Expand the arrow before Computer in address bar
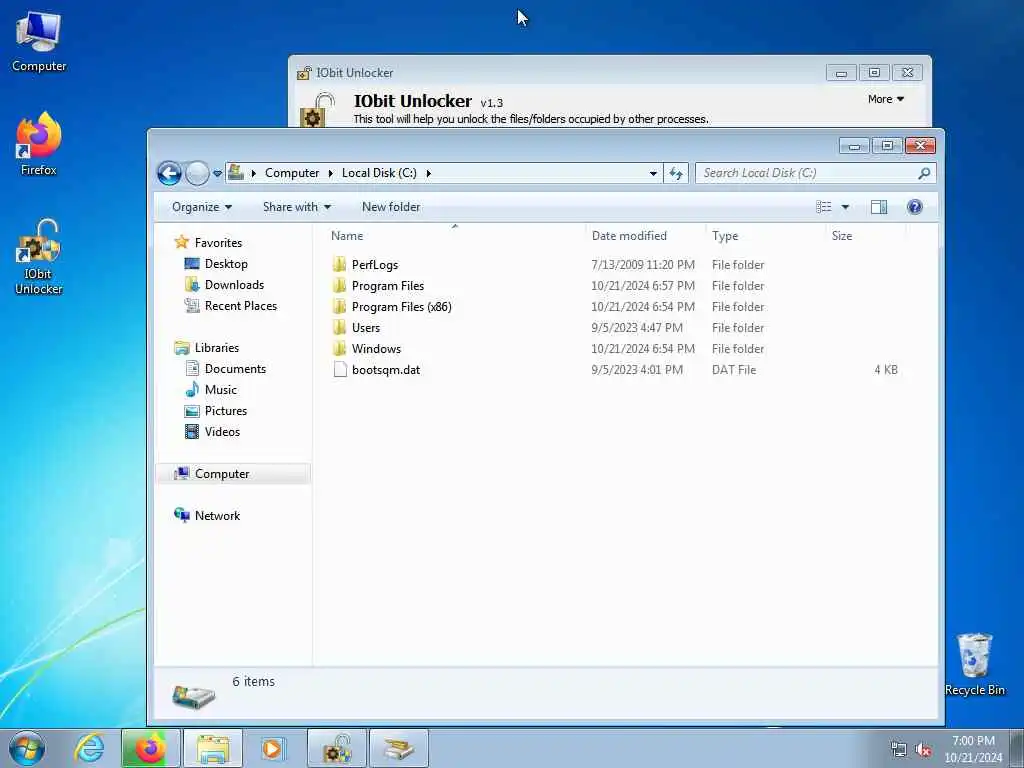 click(253, 173)
